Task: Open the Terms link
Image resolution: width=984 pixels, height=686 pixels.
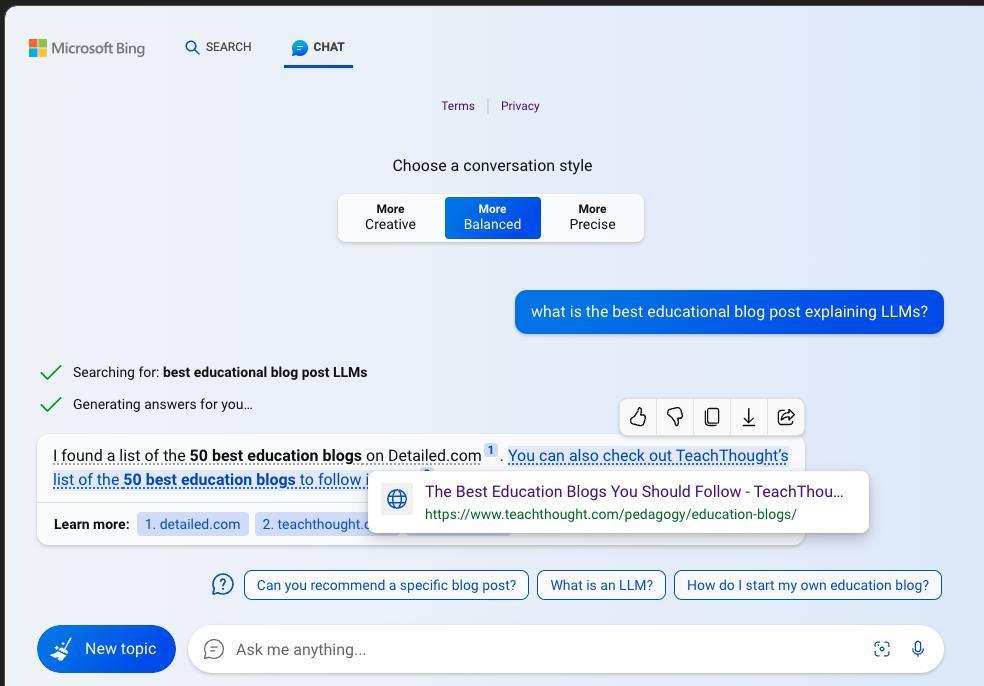Action: coord(457,106)
